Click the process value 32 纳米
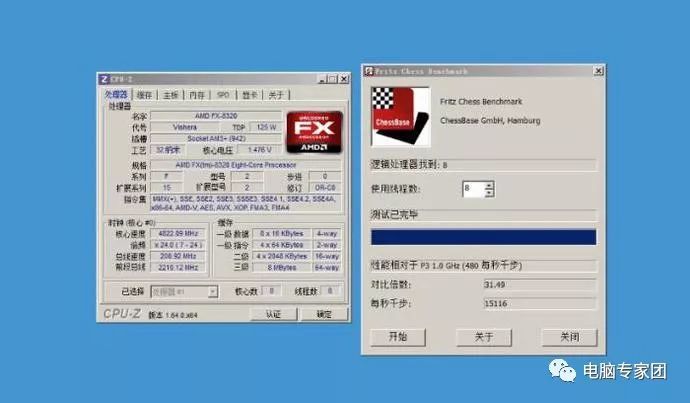 [168, 150]
